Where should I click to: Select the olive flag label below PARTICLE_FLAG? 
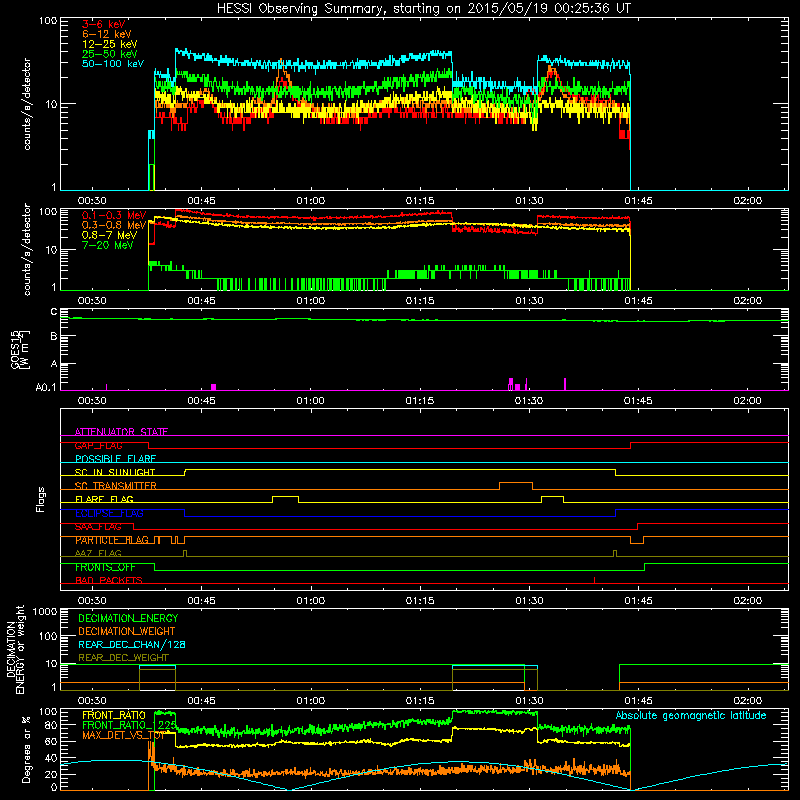coord(98,554)
